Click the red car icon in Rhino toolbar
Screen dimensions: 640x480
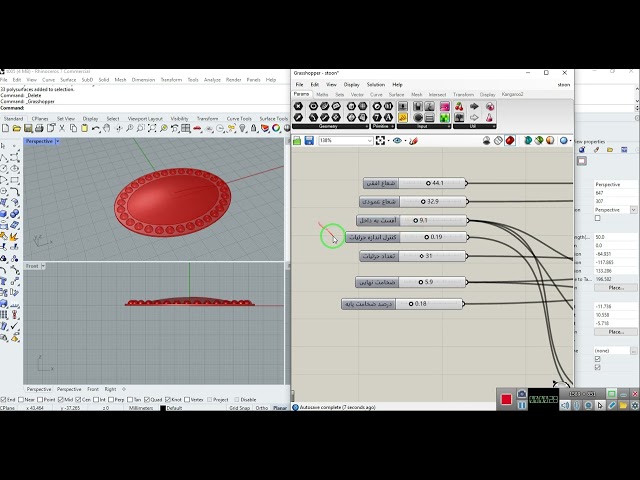click(x=197, y=128)
